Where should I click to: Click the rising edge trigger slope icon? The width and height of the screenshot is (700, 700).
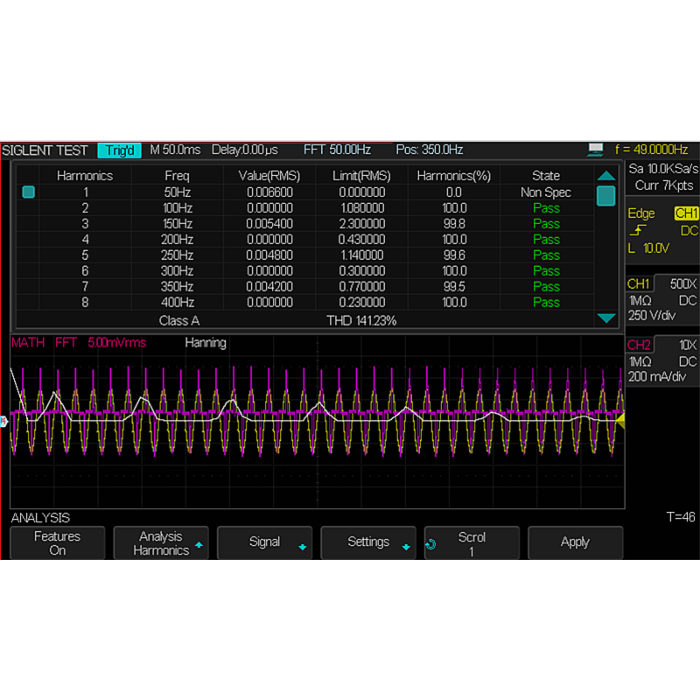coord(636,230)
